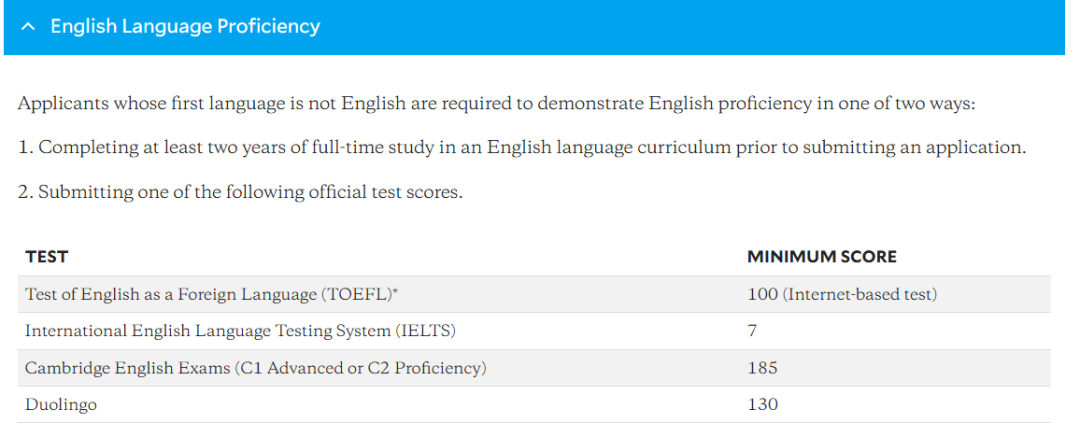Click the intro sentence about first language

click(497, 105)
